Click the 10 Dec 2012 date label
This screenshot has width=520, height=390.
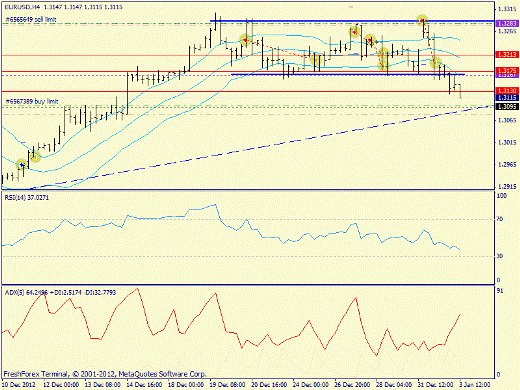pos(19,384)
